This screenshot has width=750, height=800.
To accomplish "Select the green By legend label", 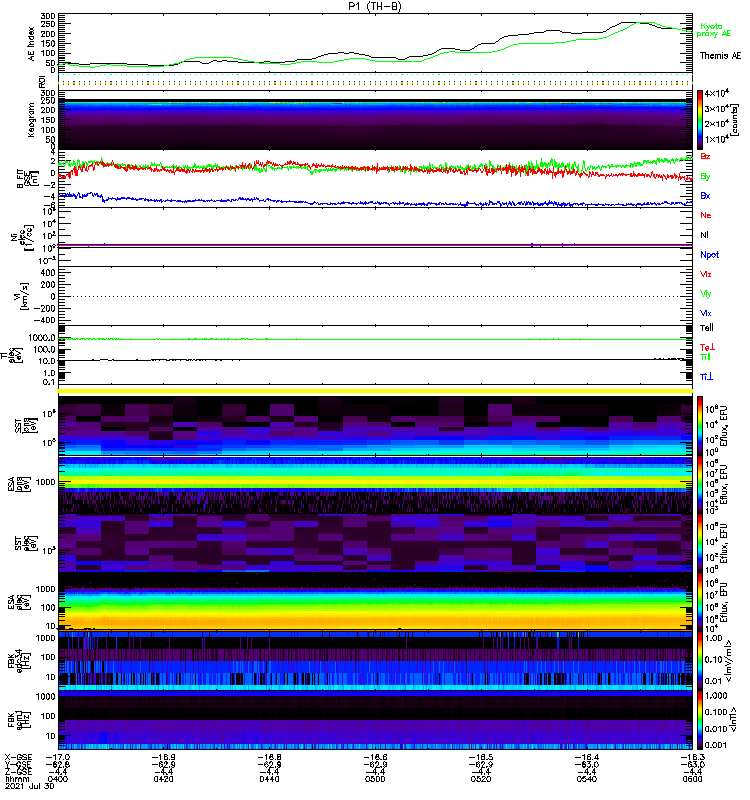I will 707,176.
